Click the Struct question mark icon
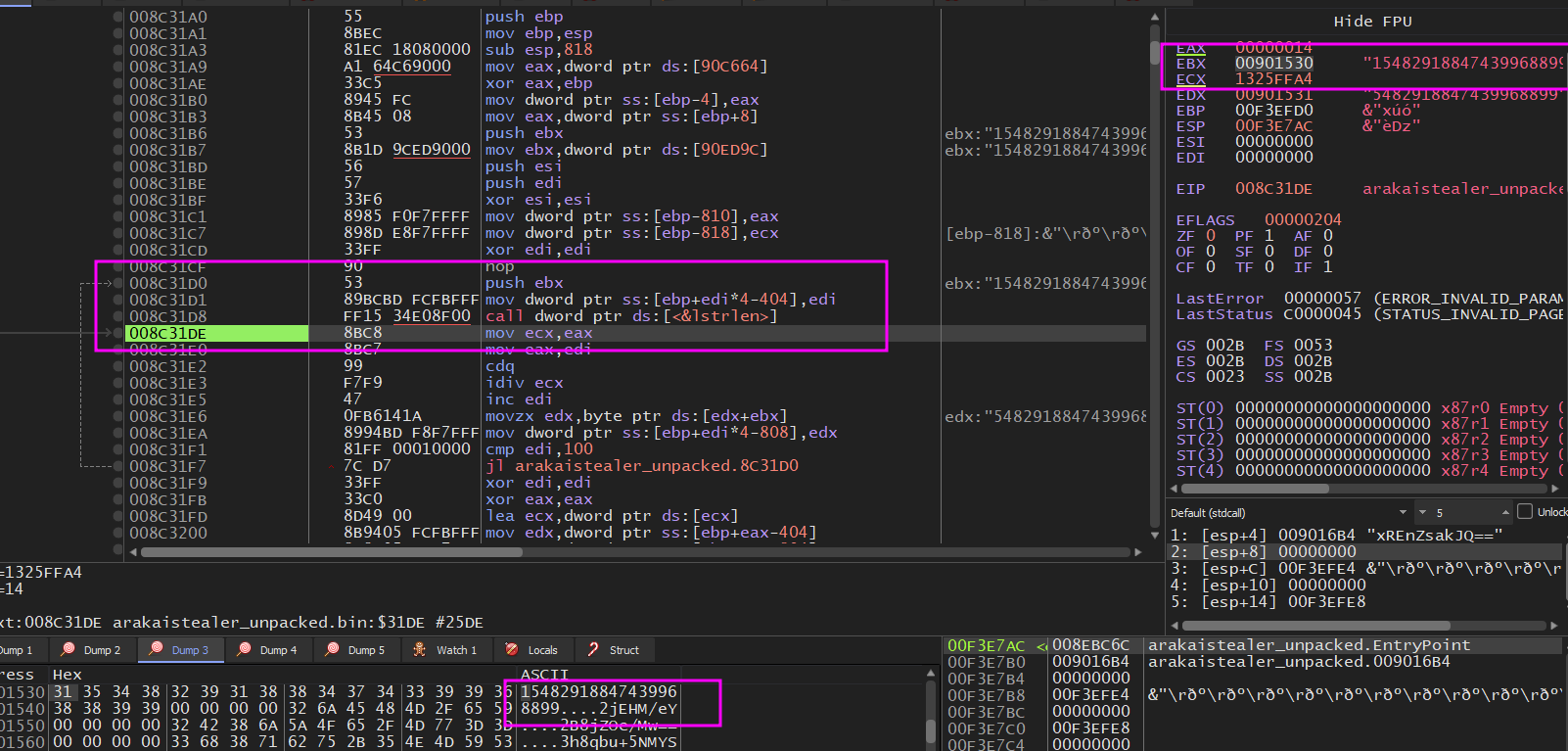 point(593,649)
